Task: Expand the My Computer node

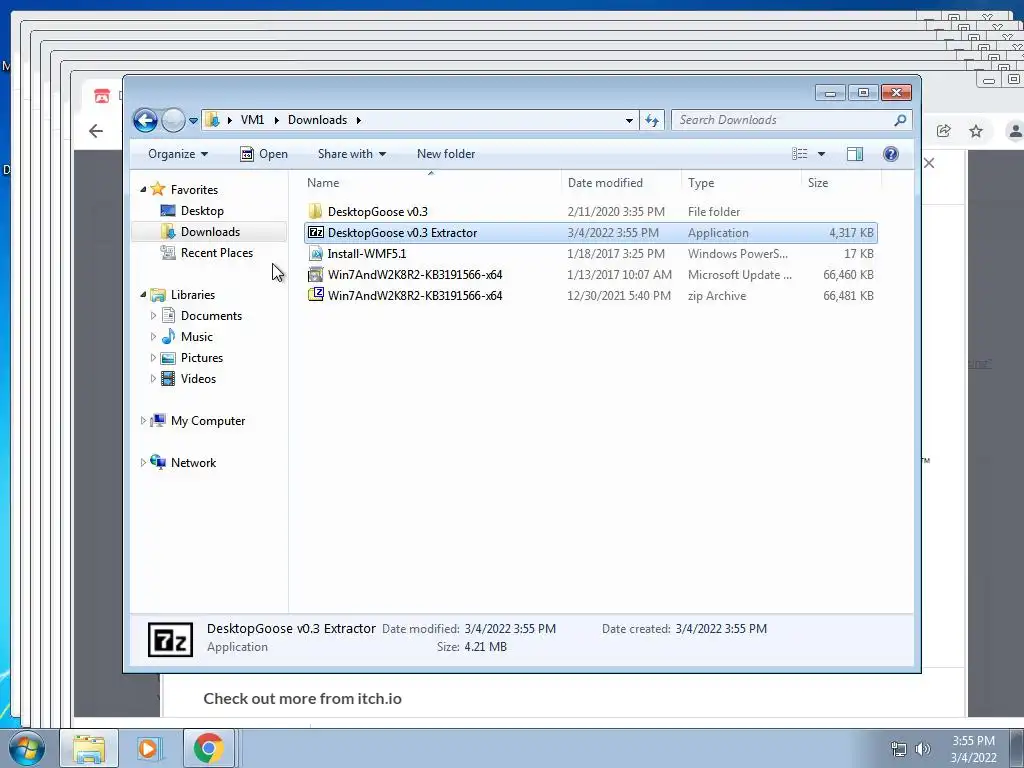Action: 143,421
